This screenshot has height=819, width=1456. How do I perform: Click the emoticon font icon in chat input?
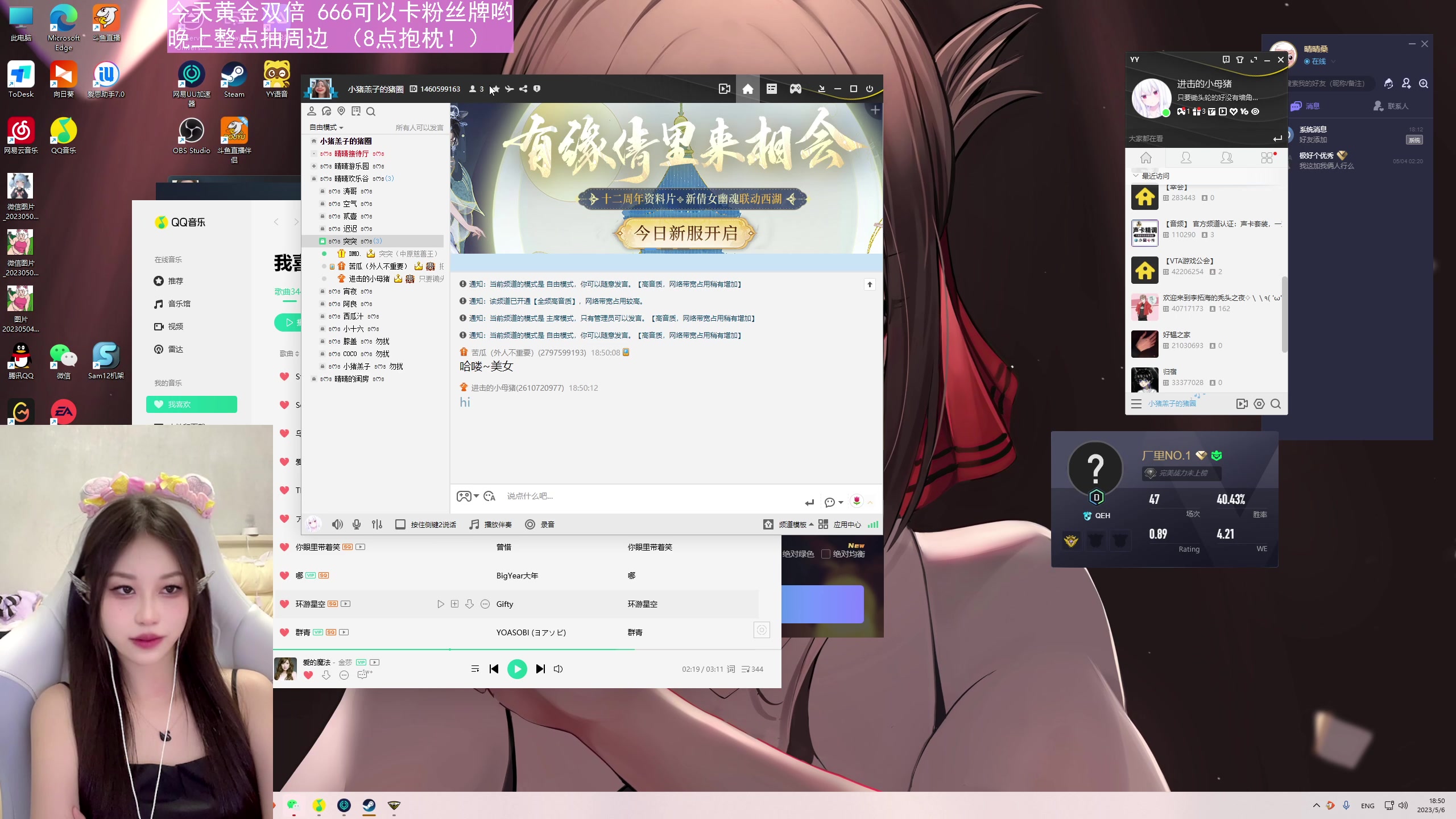490,496
